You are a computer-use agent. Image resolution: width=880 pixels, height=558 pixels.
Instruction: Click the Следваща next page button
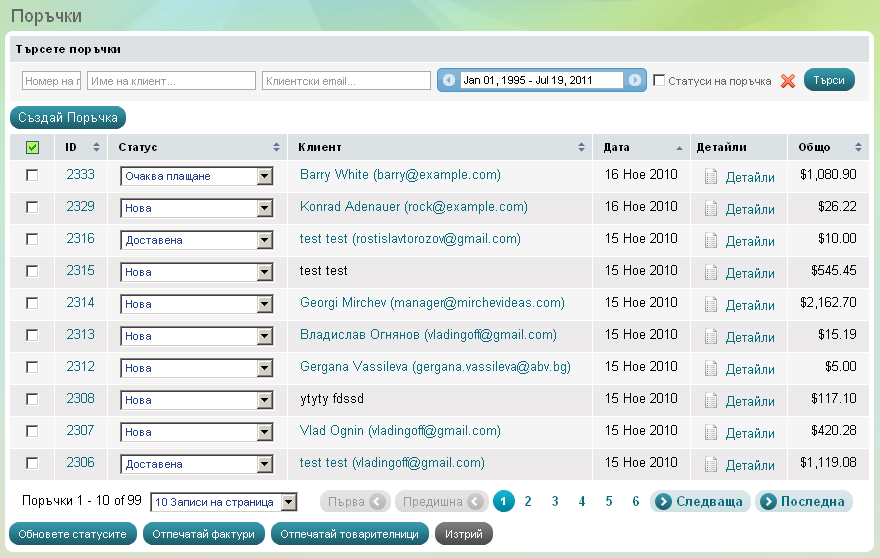(700, 502)
